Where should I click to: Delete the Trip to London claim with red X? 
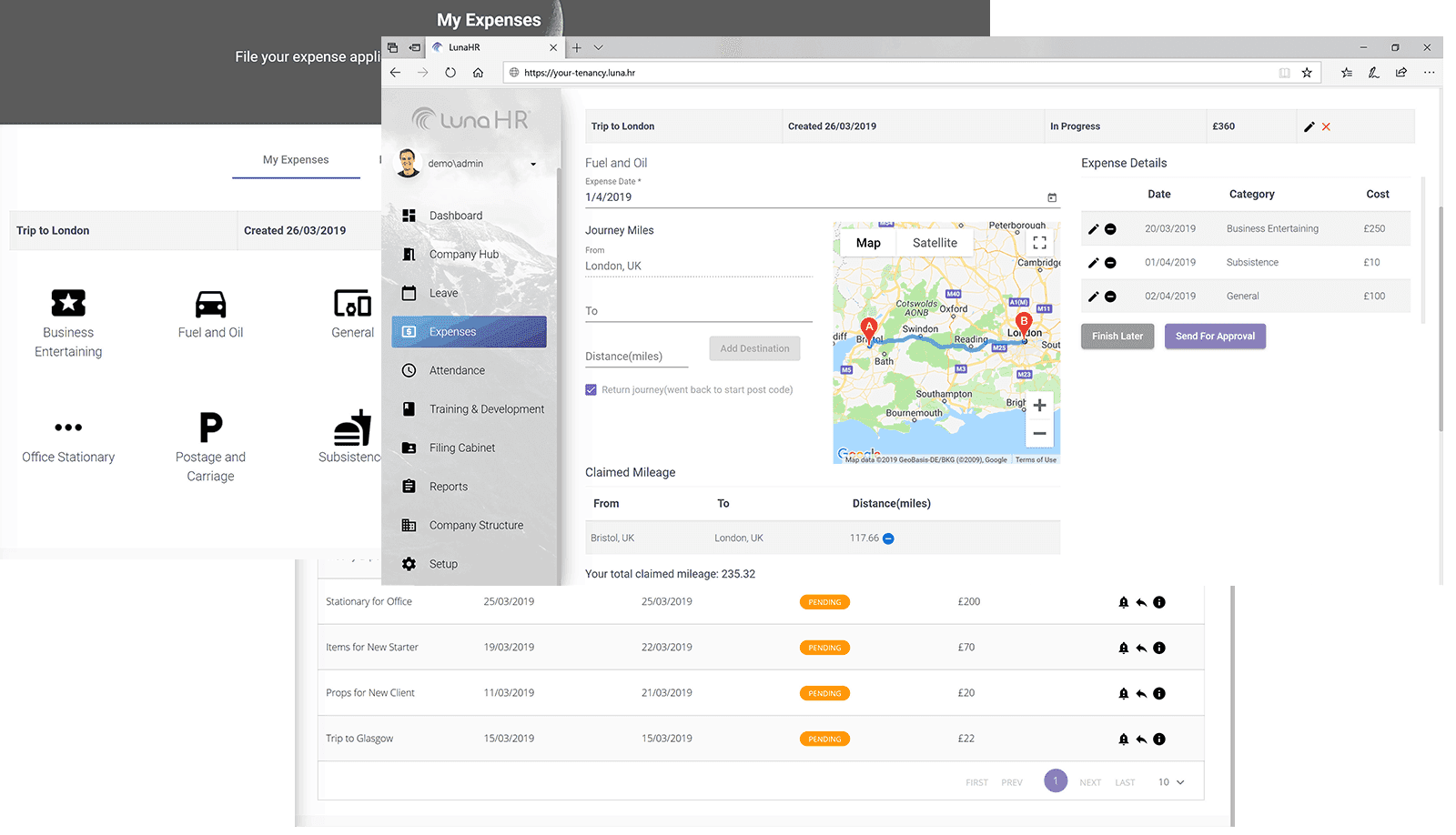pyautogui.click(x=1326, y=127)
